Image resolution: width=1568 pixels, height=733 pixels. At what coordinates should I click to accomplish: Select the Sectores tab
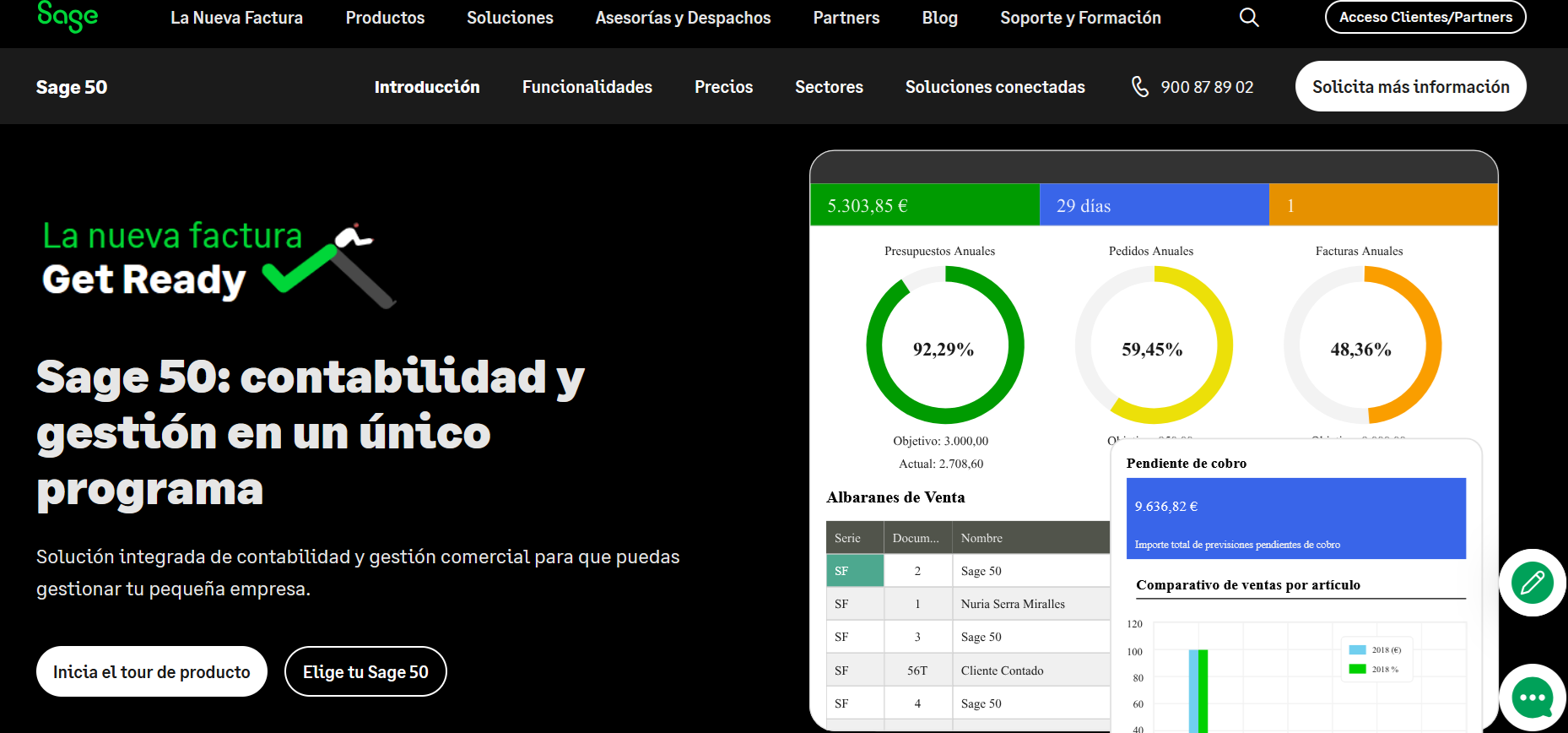(829, 87)
